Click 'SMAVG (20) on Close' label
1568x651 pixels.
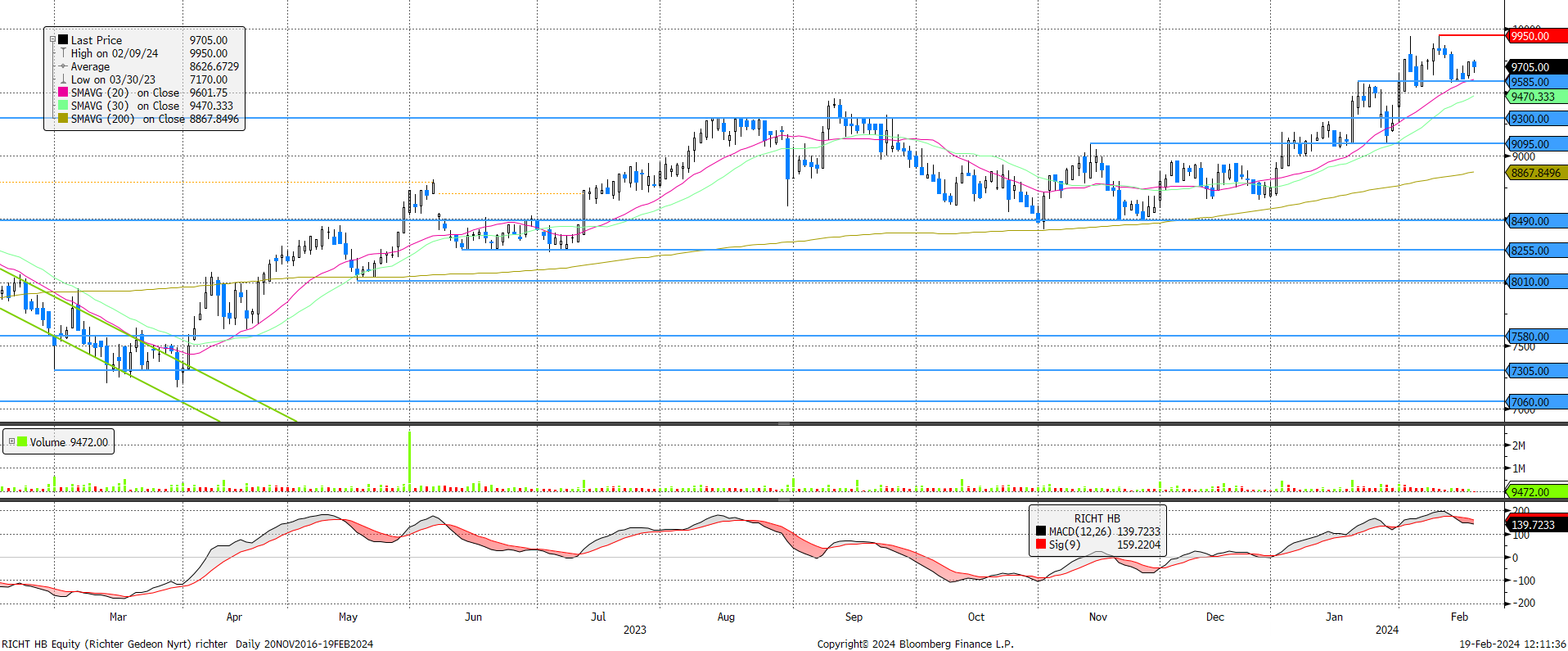125,93
